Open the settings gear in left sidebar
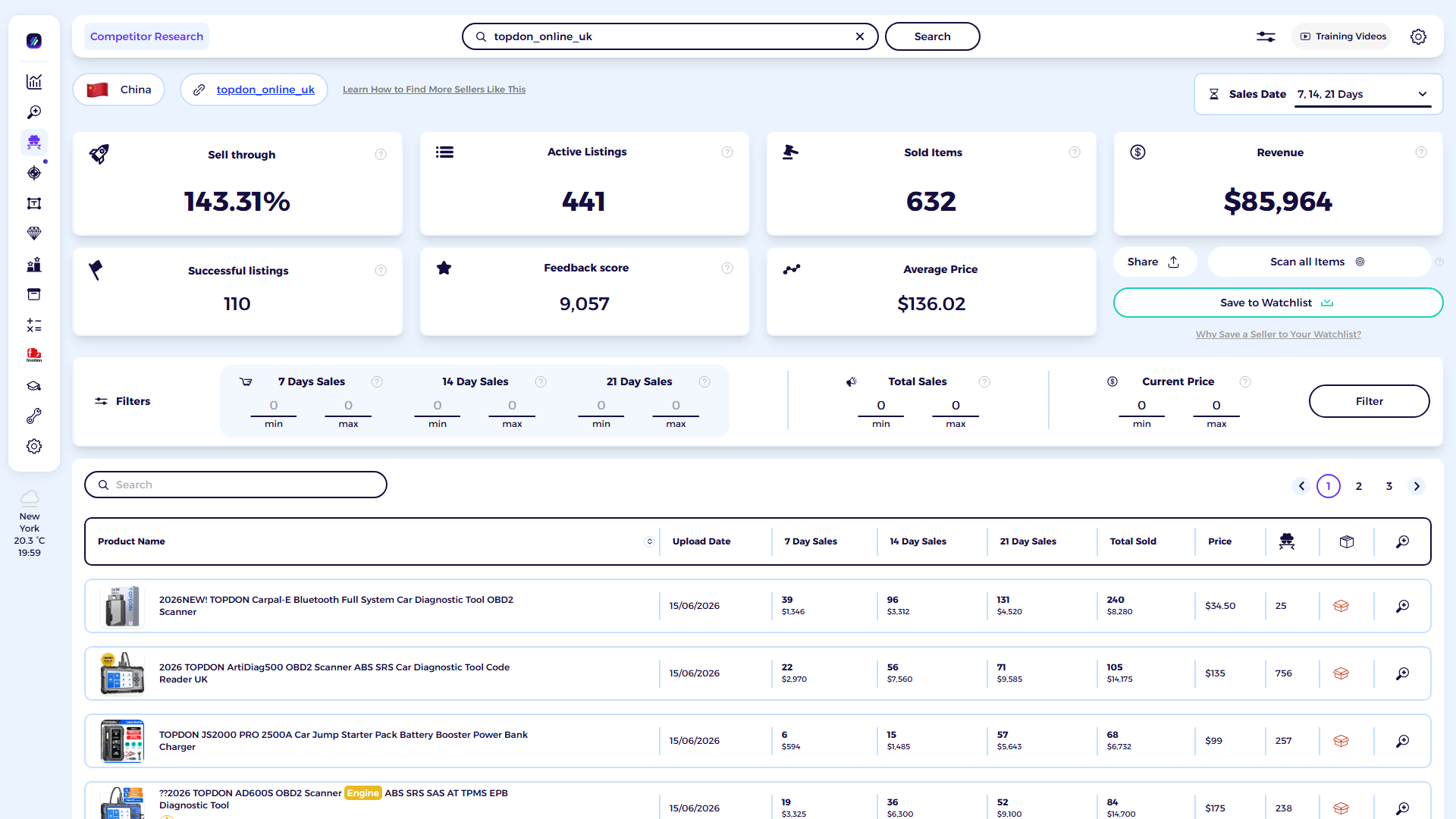The width and height of the screenshot is (1456, 819). coord(34,447)
